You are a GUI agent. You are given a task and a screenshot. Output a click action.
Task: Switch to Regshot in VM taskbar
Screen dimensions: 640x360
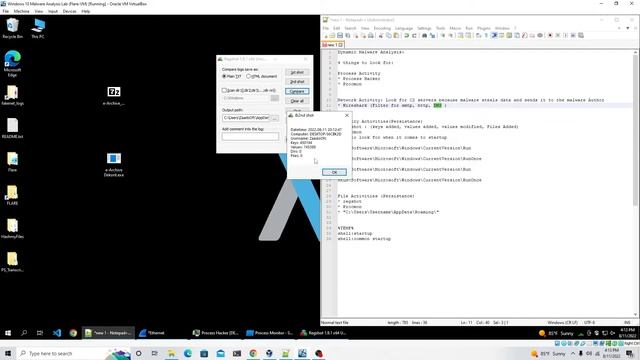tap(323, 333)
